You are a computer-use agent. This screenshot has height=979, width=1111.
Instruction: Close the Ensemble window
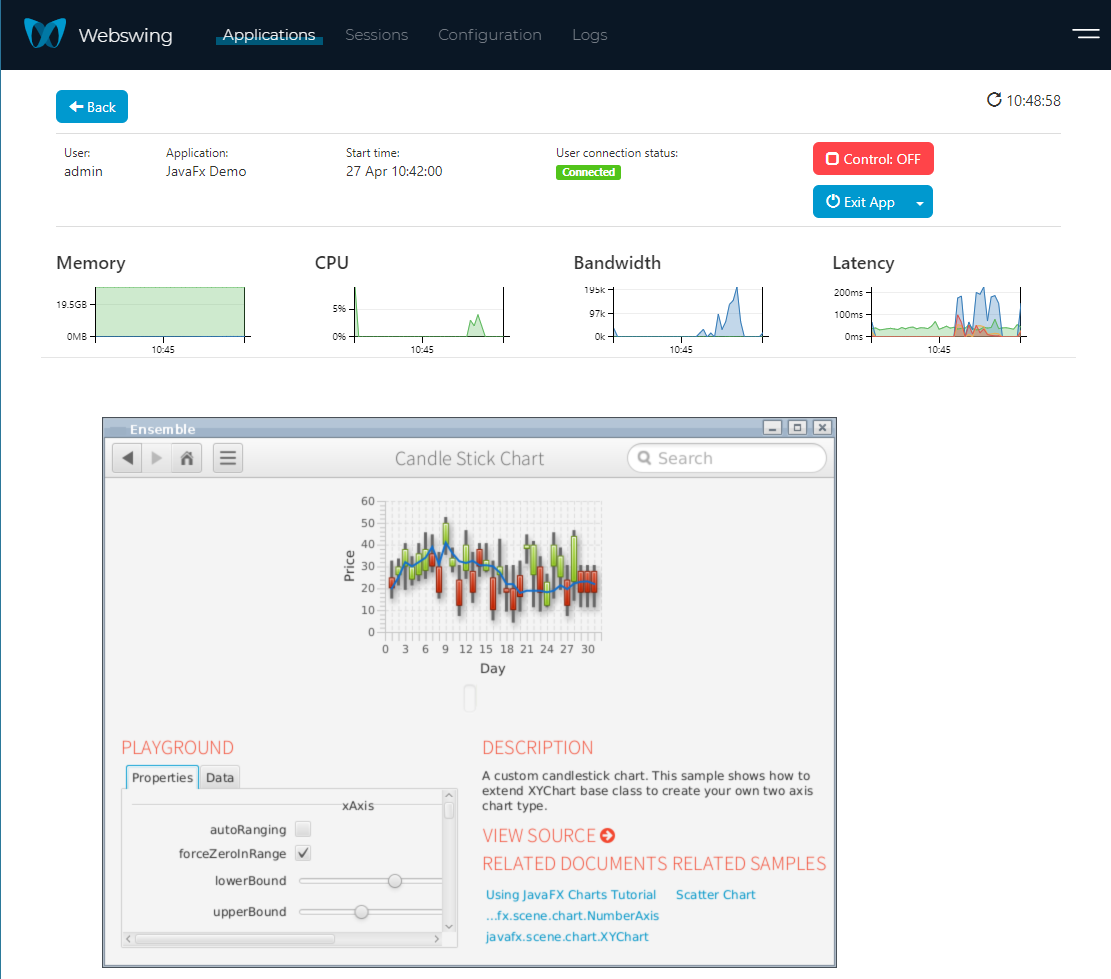pos(822,427)
